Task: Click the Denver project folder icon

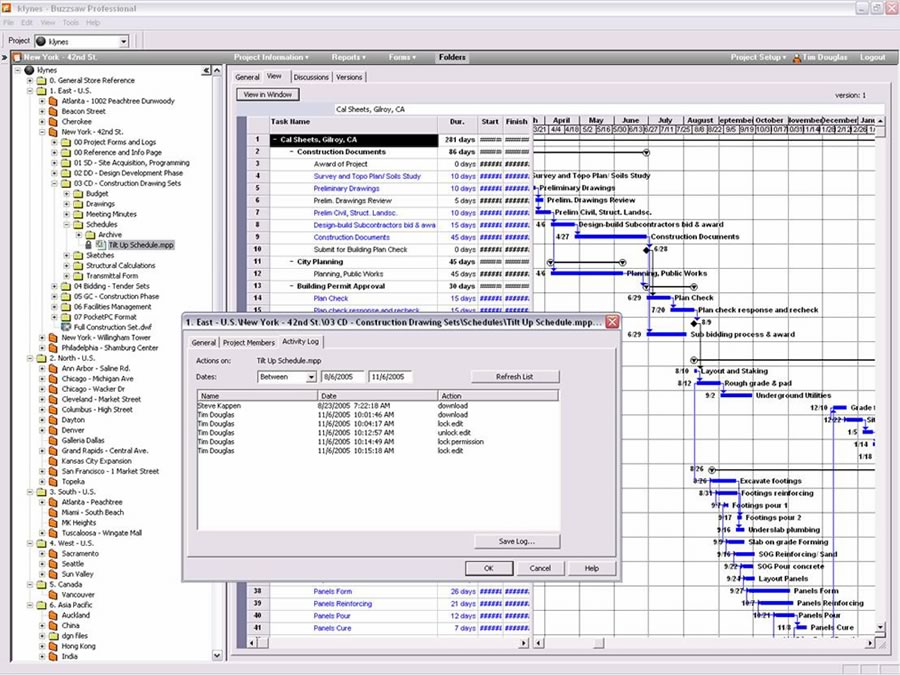Action: [x=53, y=430]
